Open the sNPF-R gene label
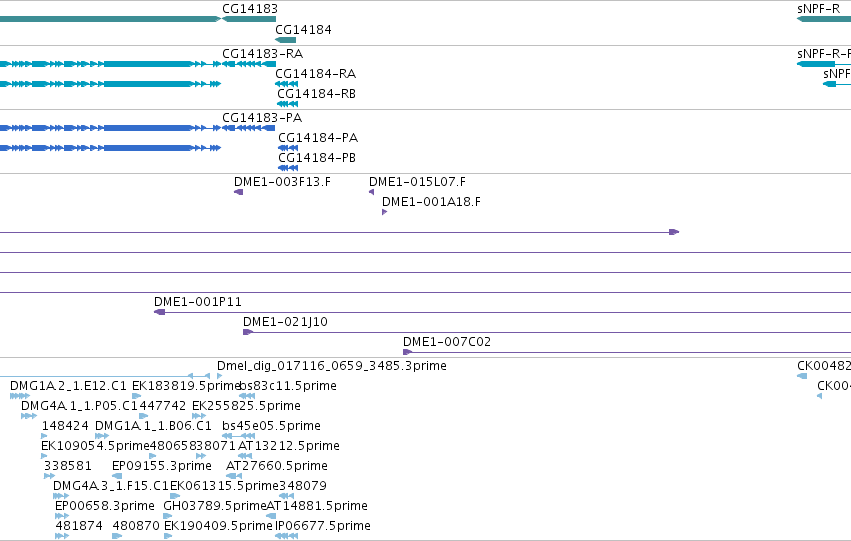Image resolution: width=851 pixels, height=541 pixels. [818, 9]
